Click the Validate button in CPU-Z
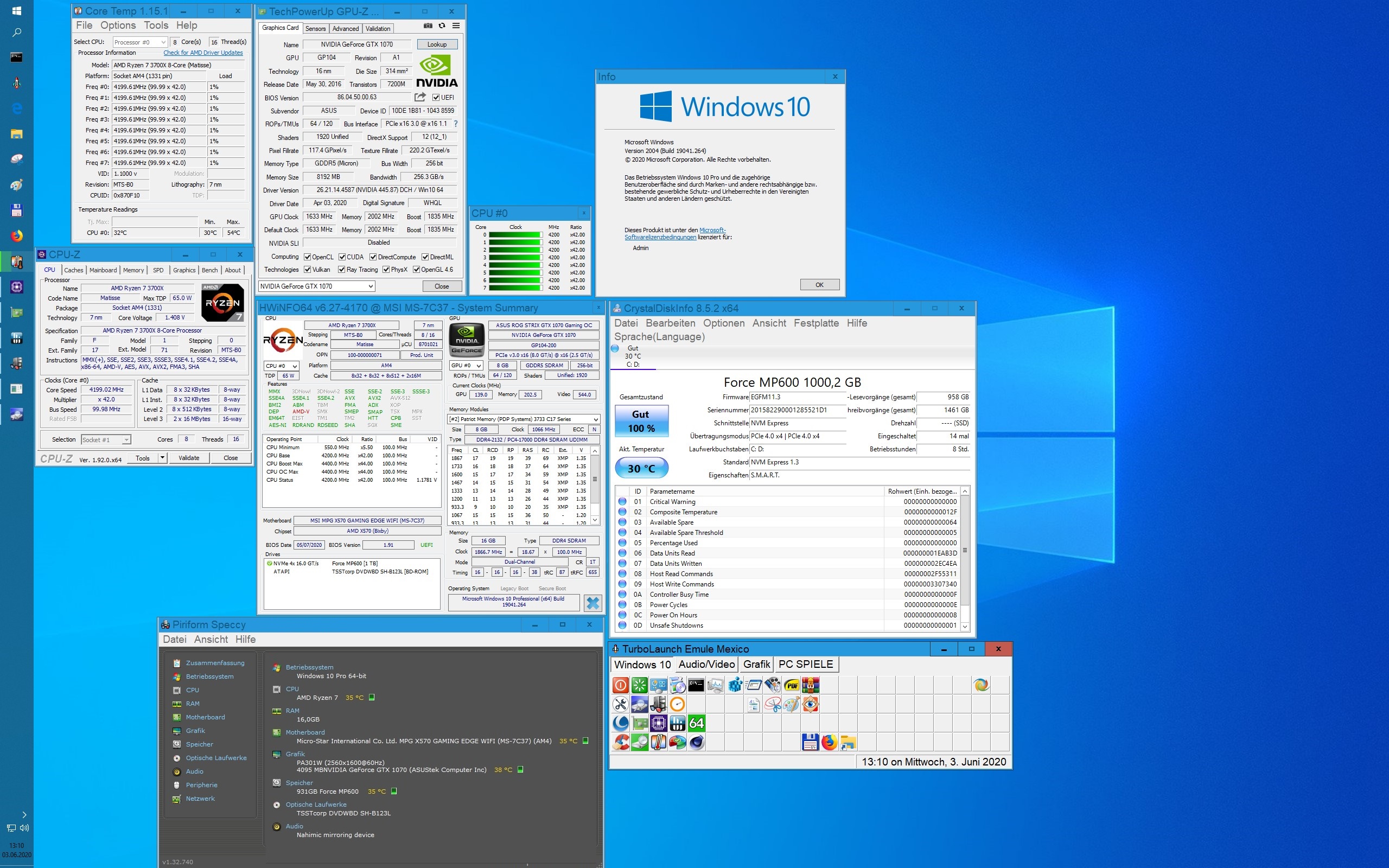This screenshot has width=1389, height=868. pos(189,457)
